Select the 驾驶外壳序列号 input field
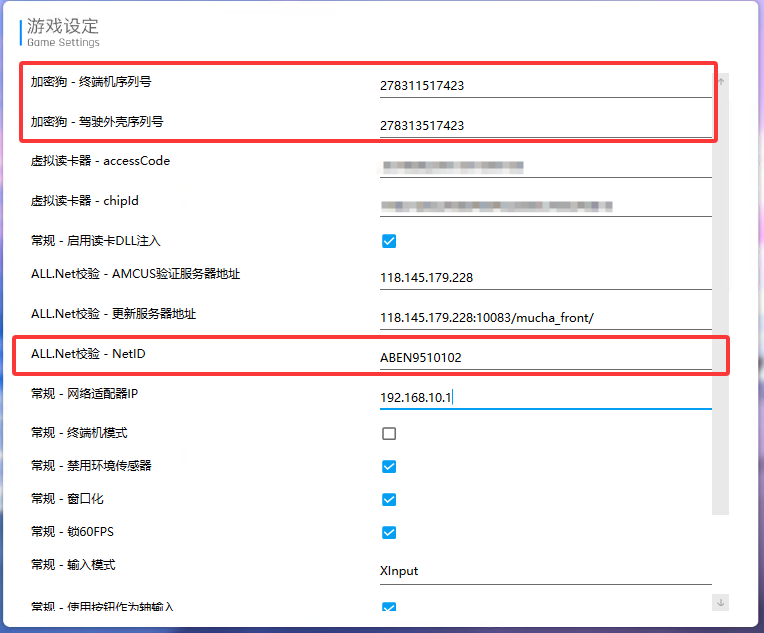The height and width of the screenshot is (633, 764). [545, 126]
